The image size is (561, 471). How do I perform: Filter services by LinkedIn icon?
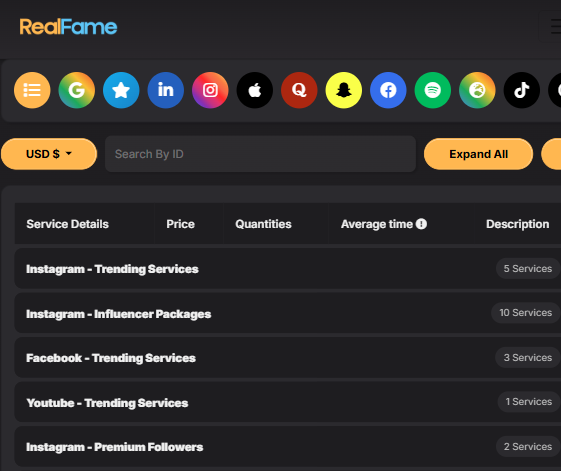(166, 90)
